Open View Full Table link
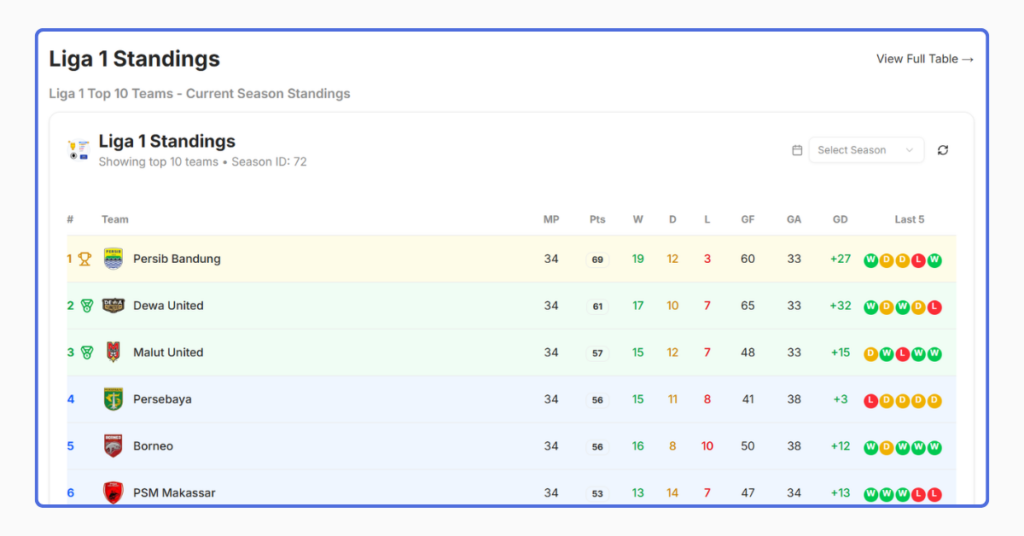Image resolution: width=1024 pixels, height=536 pixels. coord(925,59)
